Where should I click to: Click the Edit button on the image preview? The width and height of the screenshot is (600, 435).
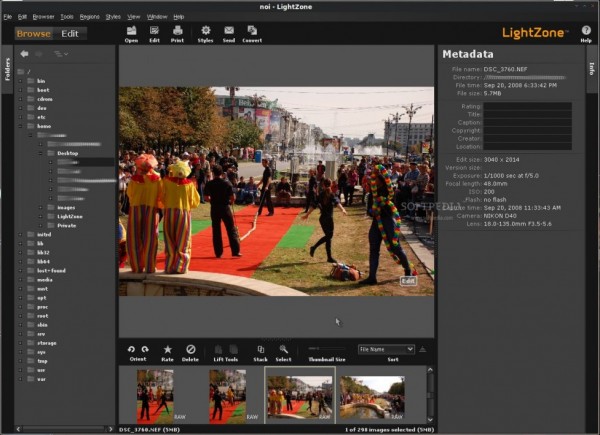tap(407, 281)
